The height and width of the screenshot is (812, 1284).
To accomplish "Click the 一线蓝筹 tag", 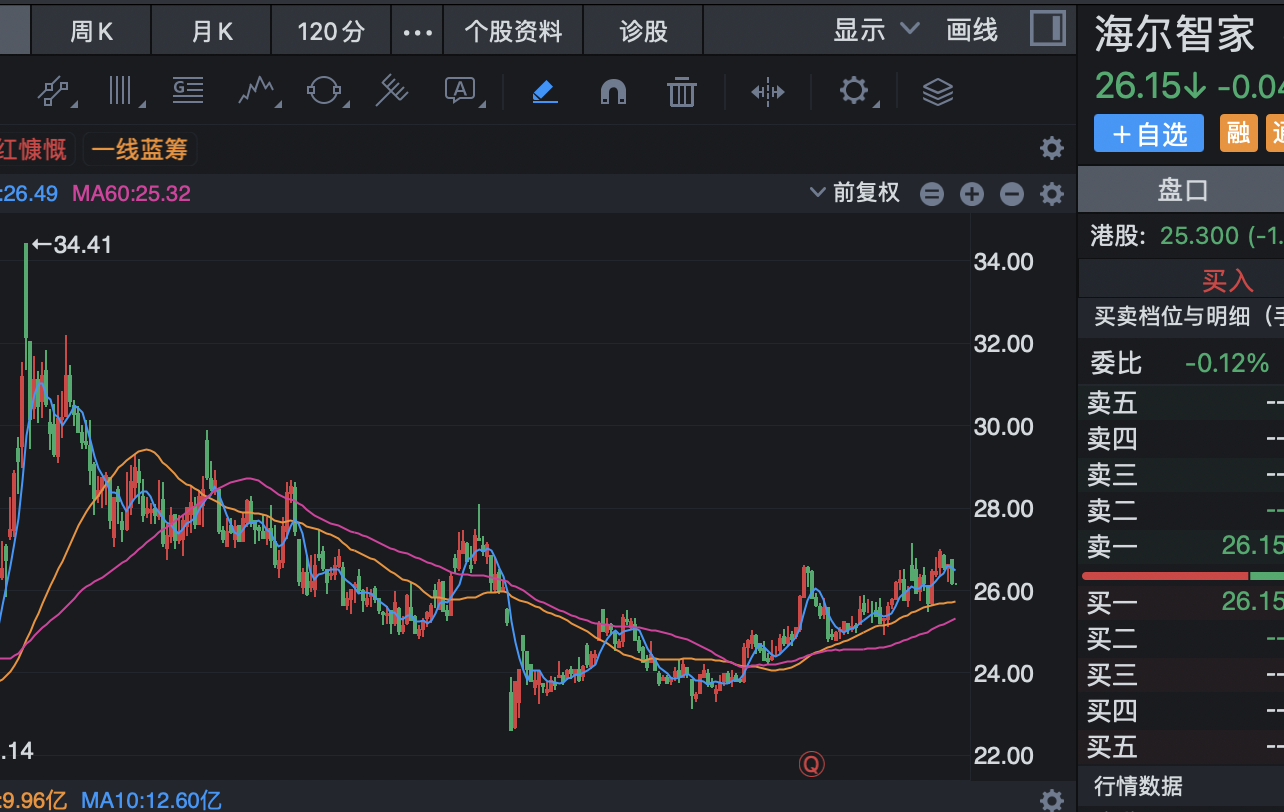I will [x=140, y=150].
